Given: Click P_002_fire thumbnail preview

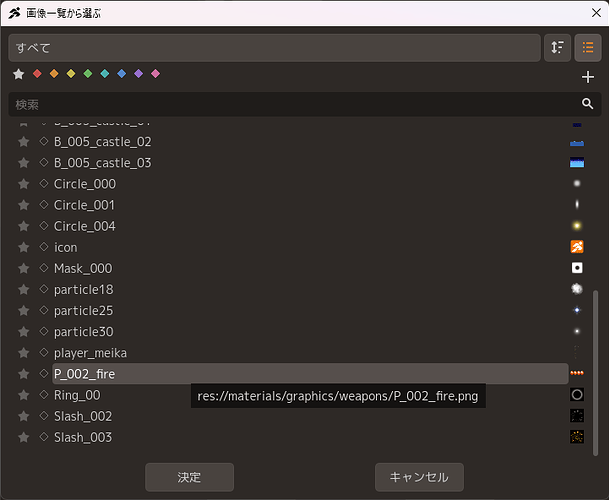Looking at the screenshot, I should tap(577, 373).
